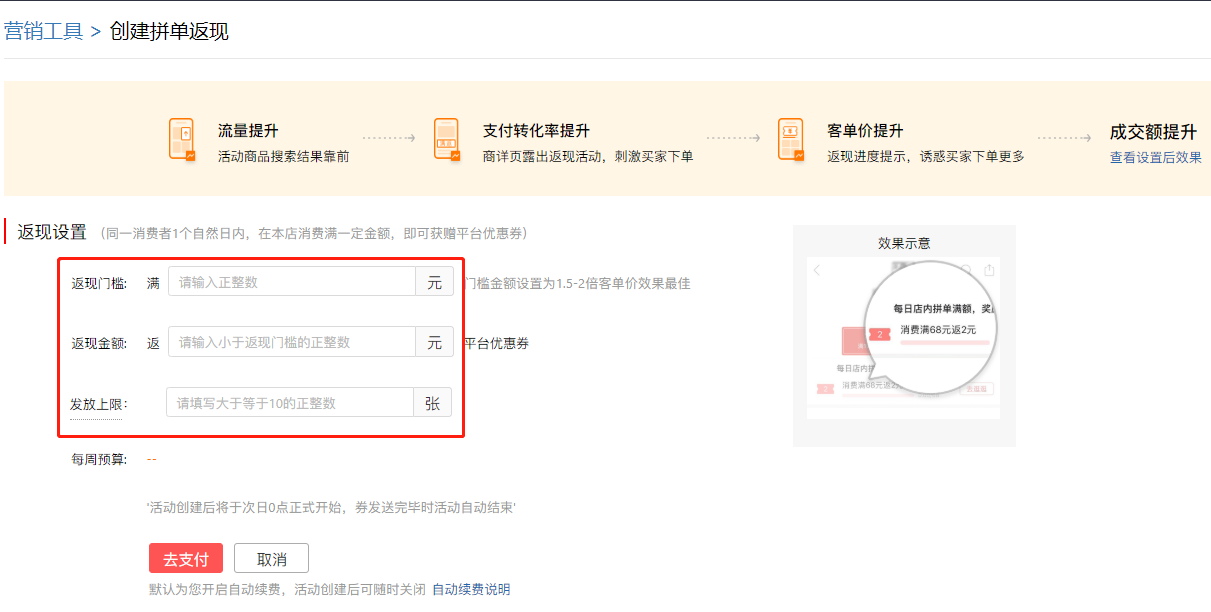The width and height of the screenshot is (1211, 612).
Task: Focus the 发放上限 quantity input field
Action: point(290,403)
